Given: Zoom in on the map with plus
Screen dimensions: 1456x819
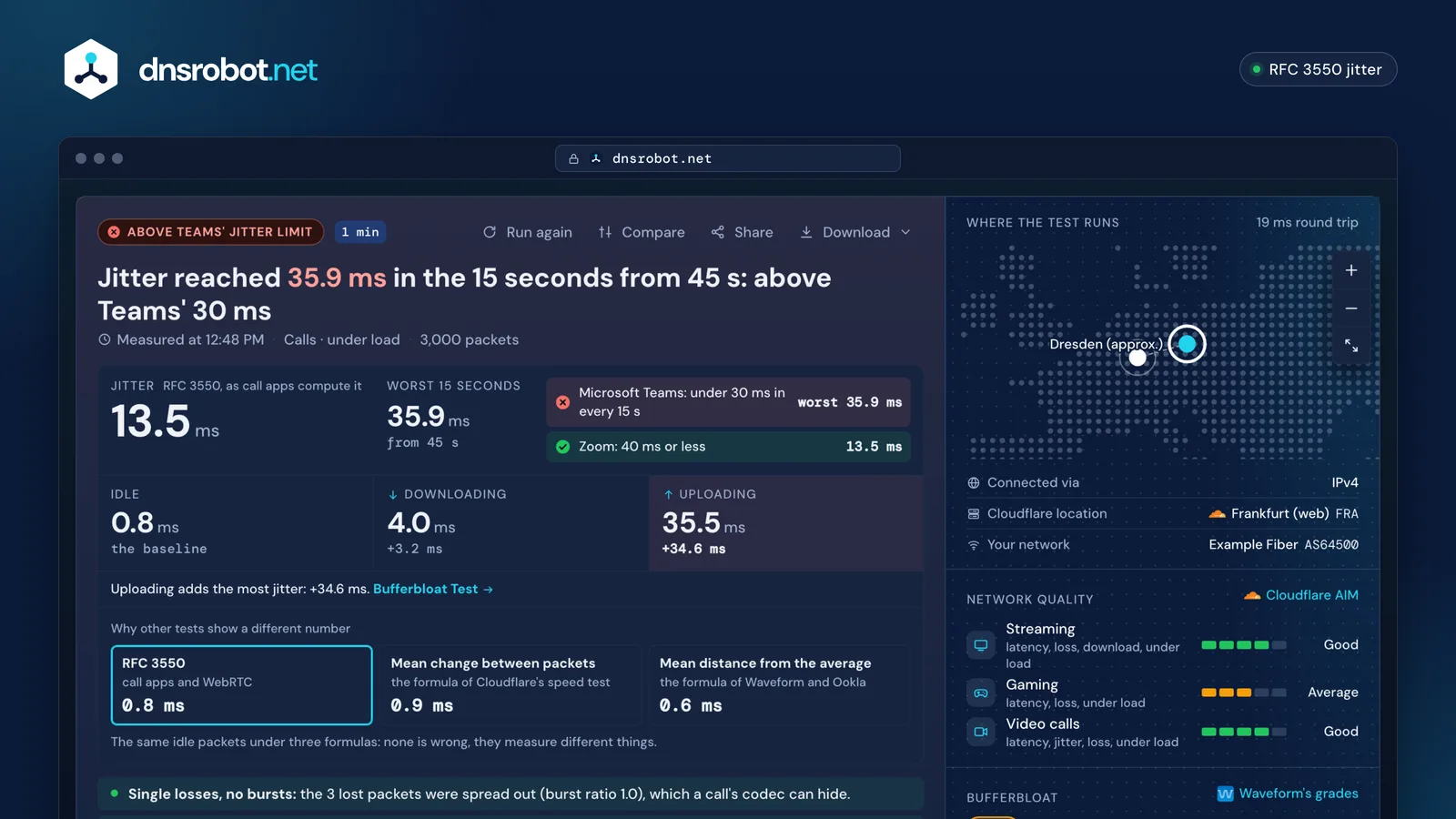Looking at the screenshot, I should [x=1351, y=270].
